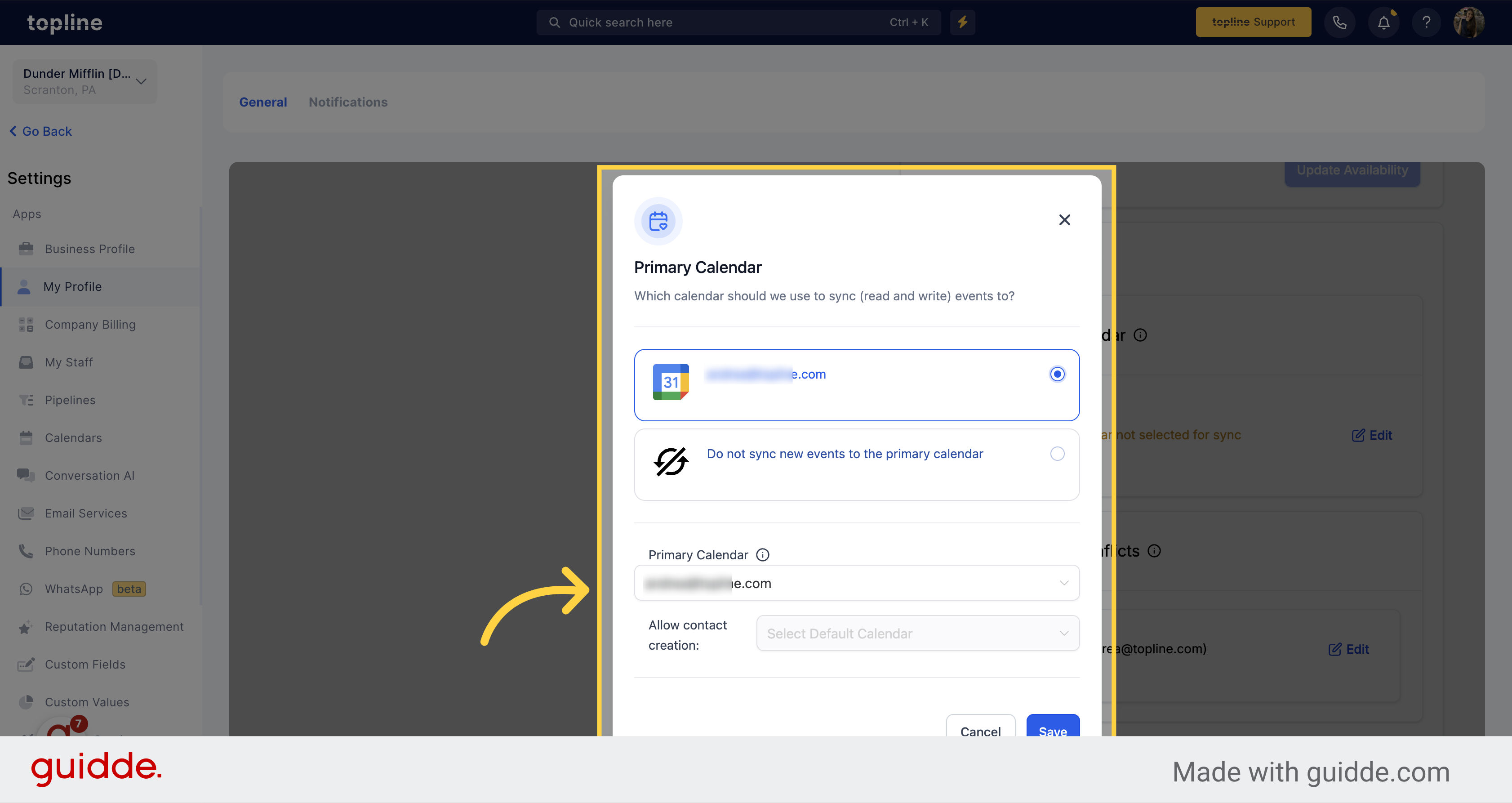1512x803 pixels.
Task: Click the Calendars sidebar icon
Action: (x=26, y=438)
